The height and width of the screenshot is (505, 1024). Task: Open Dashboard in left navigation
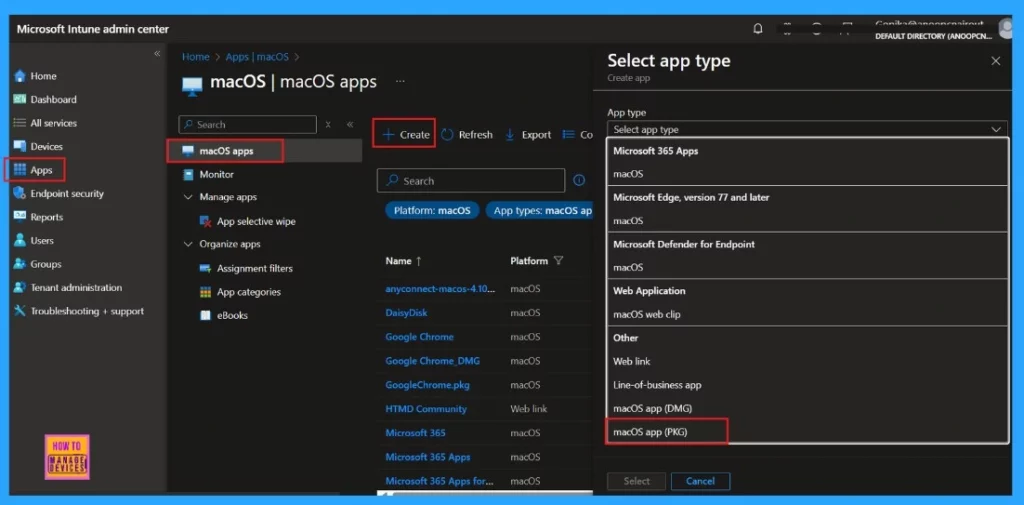click(46, 99)
